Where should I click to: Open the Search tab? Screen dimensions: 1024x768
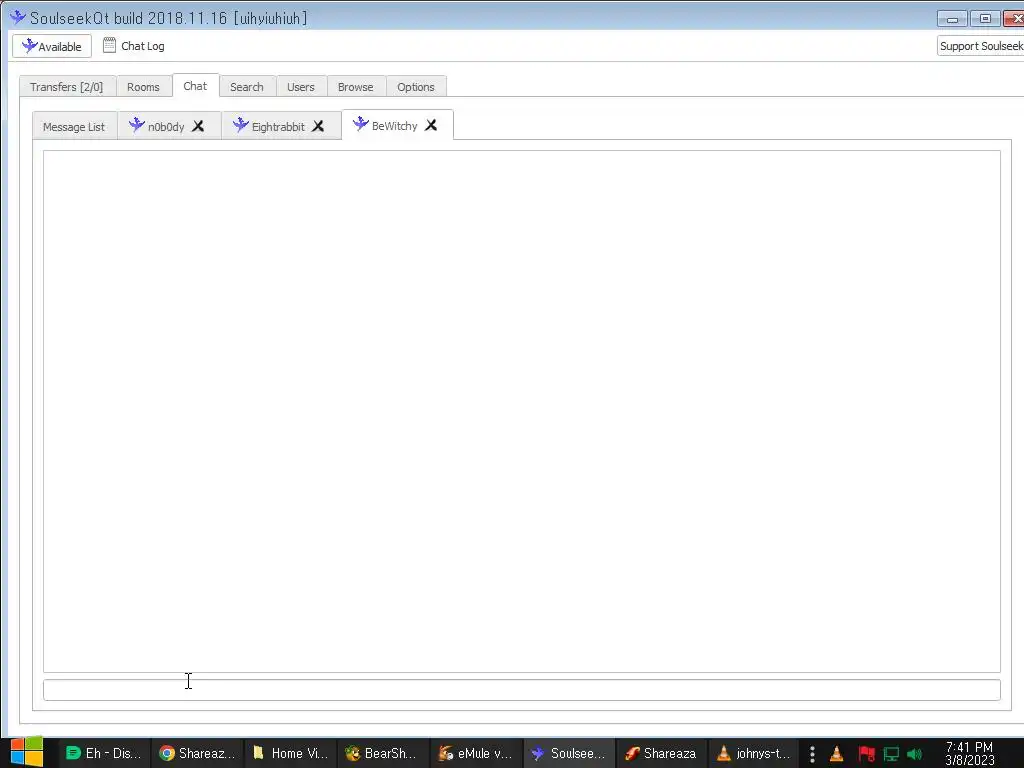247,87
